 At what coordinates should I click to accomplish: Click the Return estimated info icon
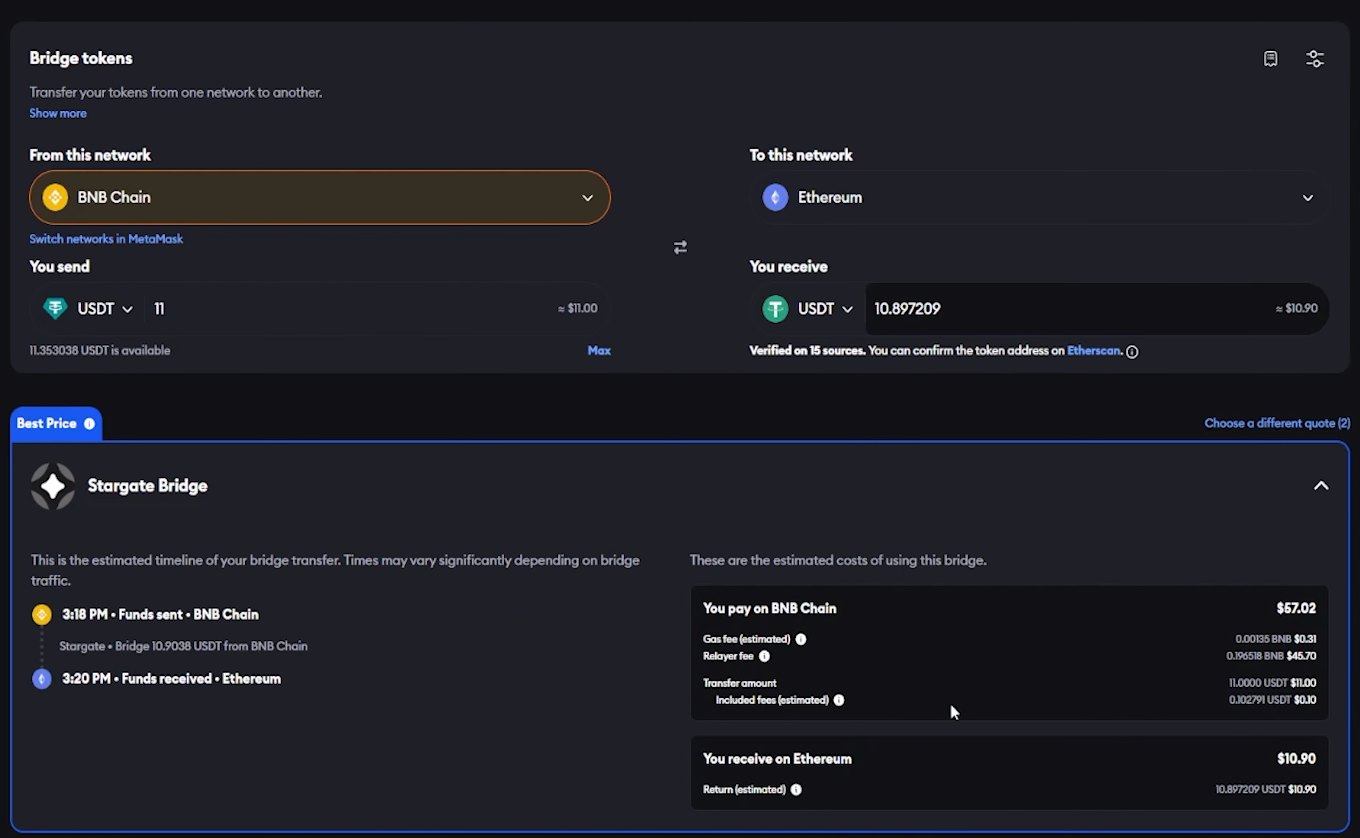pos(796,789)
